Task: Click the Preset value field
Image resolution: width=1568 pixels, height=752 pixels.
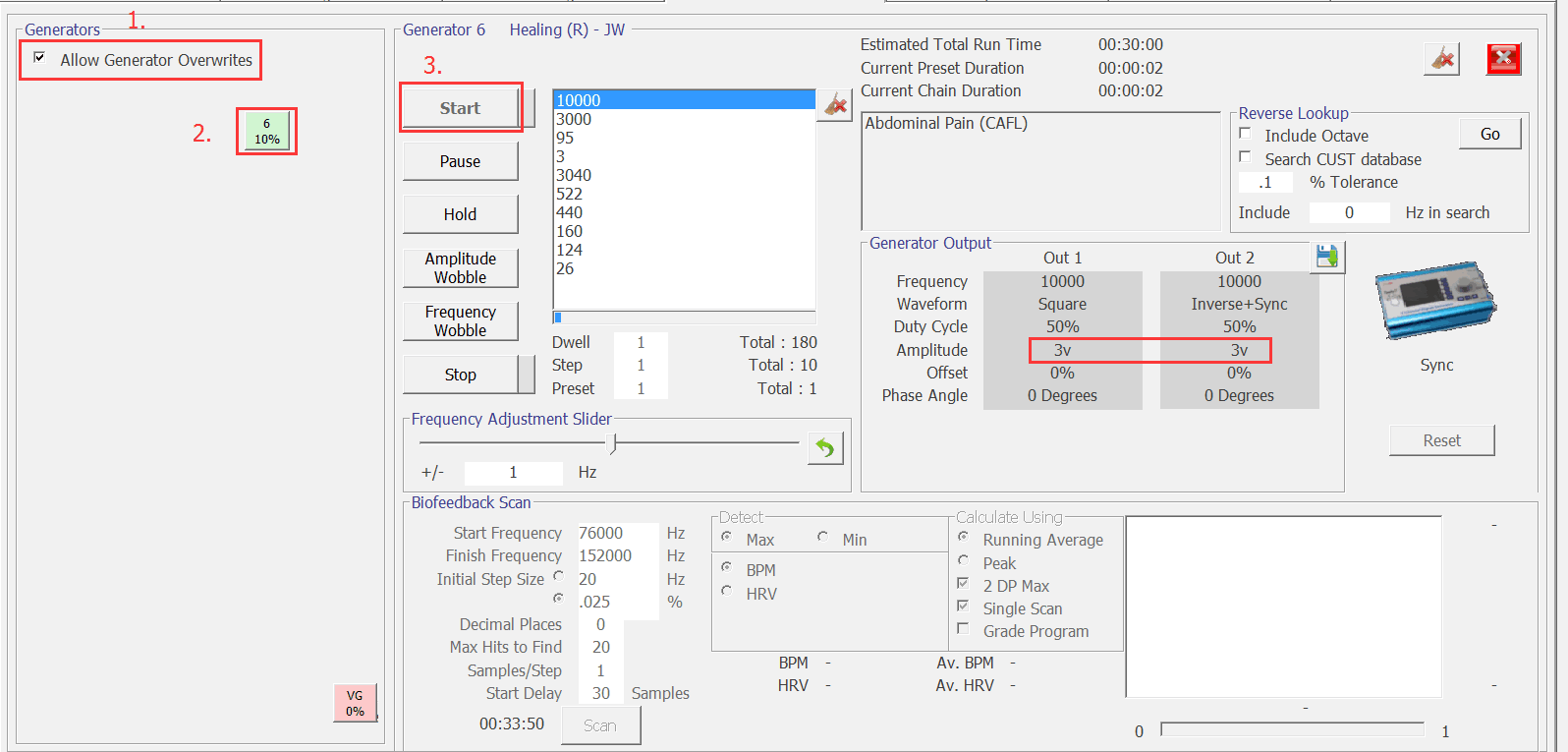Action: coord(641,388)
